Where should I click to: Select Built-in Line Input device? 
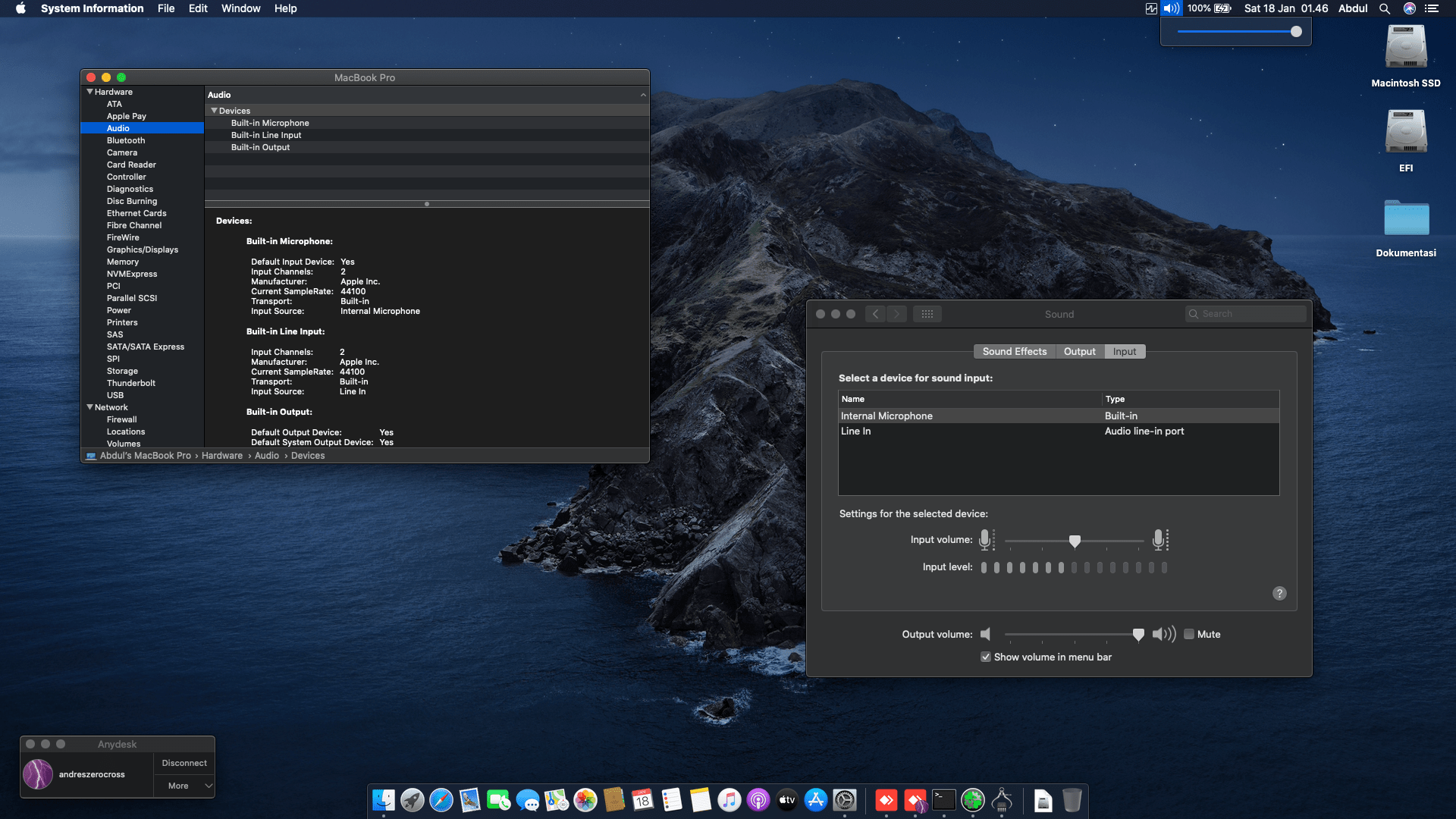[x=427, y=135]
